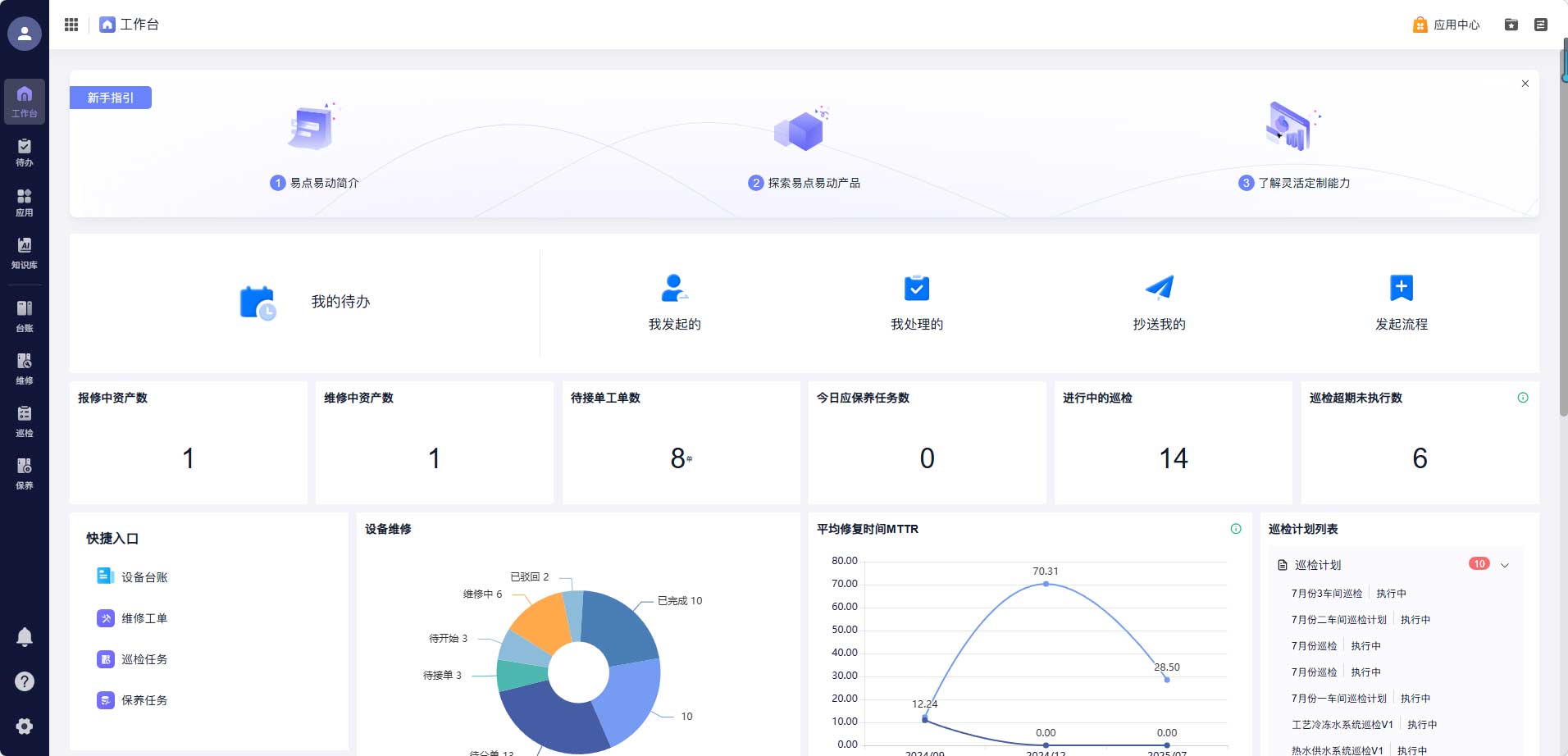Collapse the 巡检计划 list chevron
Image resolution: width=1568 pixels, height=756 pixels.
[1505, 565]
